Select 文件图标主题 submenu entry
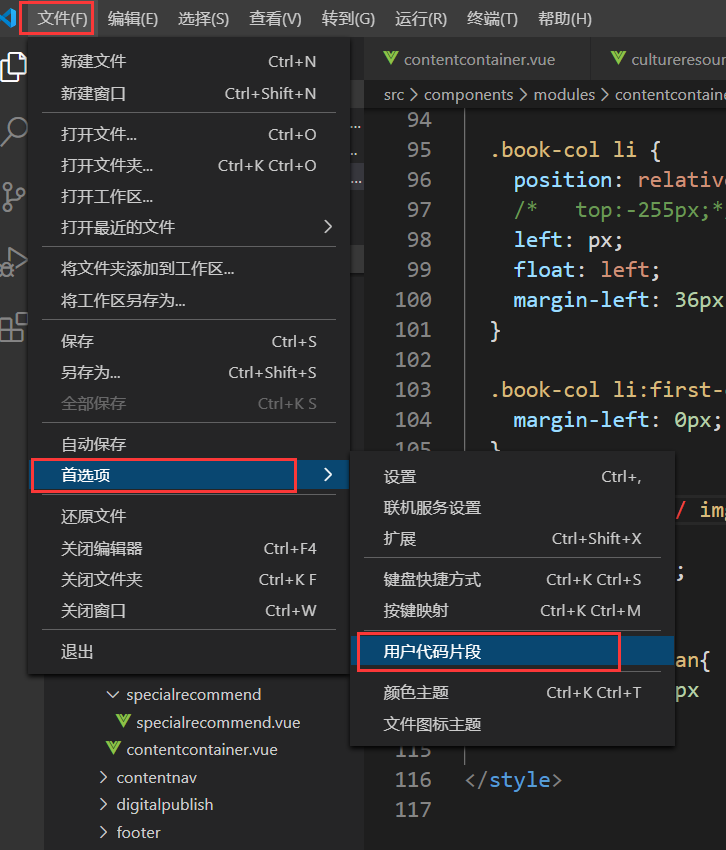726x850 pixels. [512, 724]
